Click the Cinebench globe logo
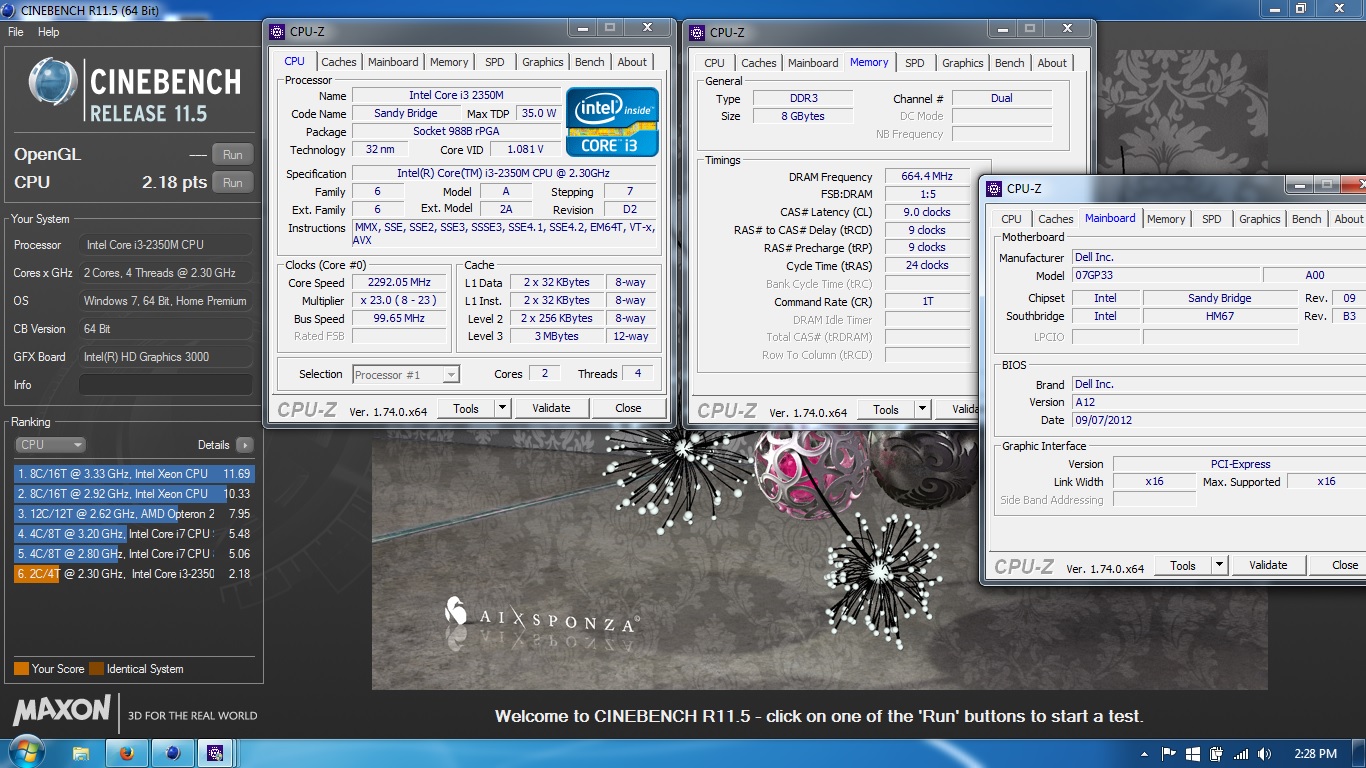This screenshot has height=768, width=1366. (x=53, y=83)
